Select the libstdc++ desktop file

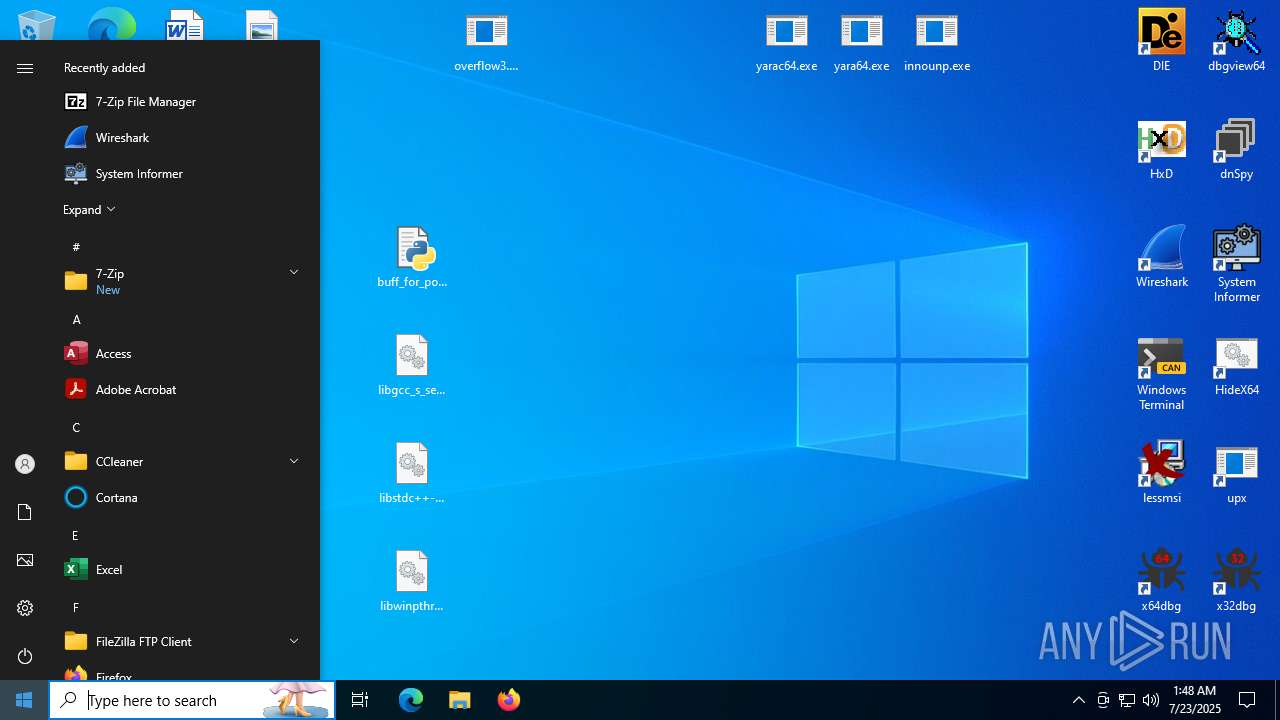[412, 473]
